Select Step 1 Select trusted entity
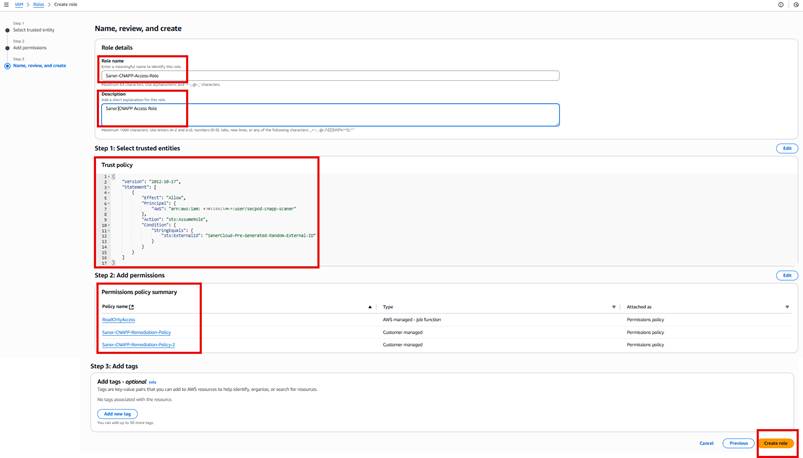This screenshot has width=803, height=458. tap(34, 30)
